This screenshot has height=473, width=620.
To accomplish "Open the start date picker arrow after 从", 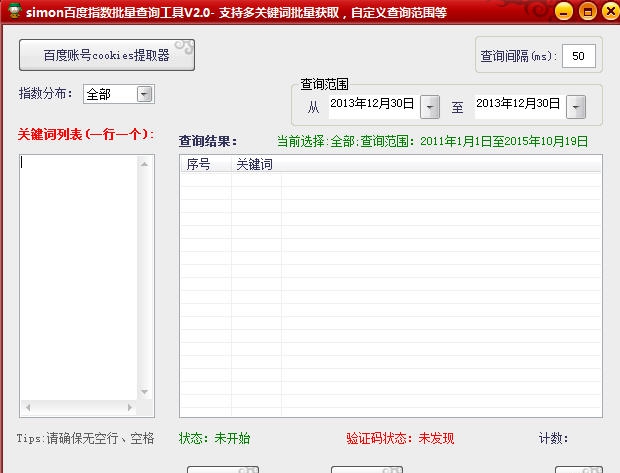I will click(430, 107).
